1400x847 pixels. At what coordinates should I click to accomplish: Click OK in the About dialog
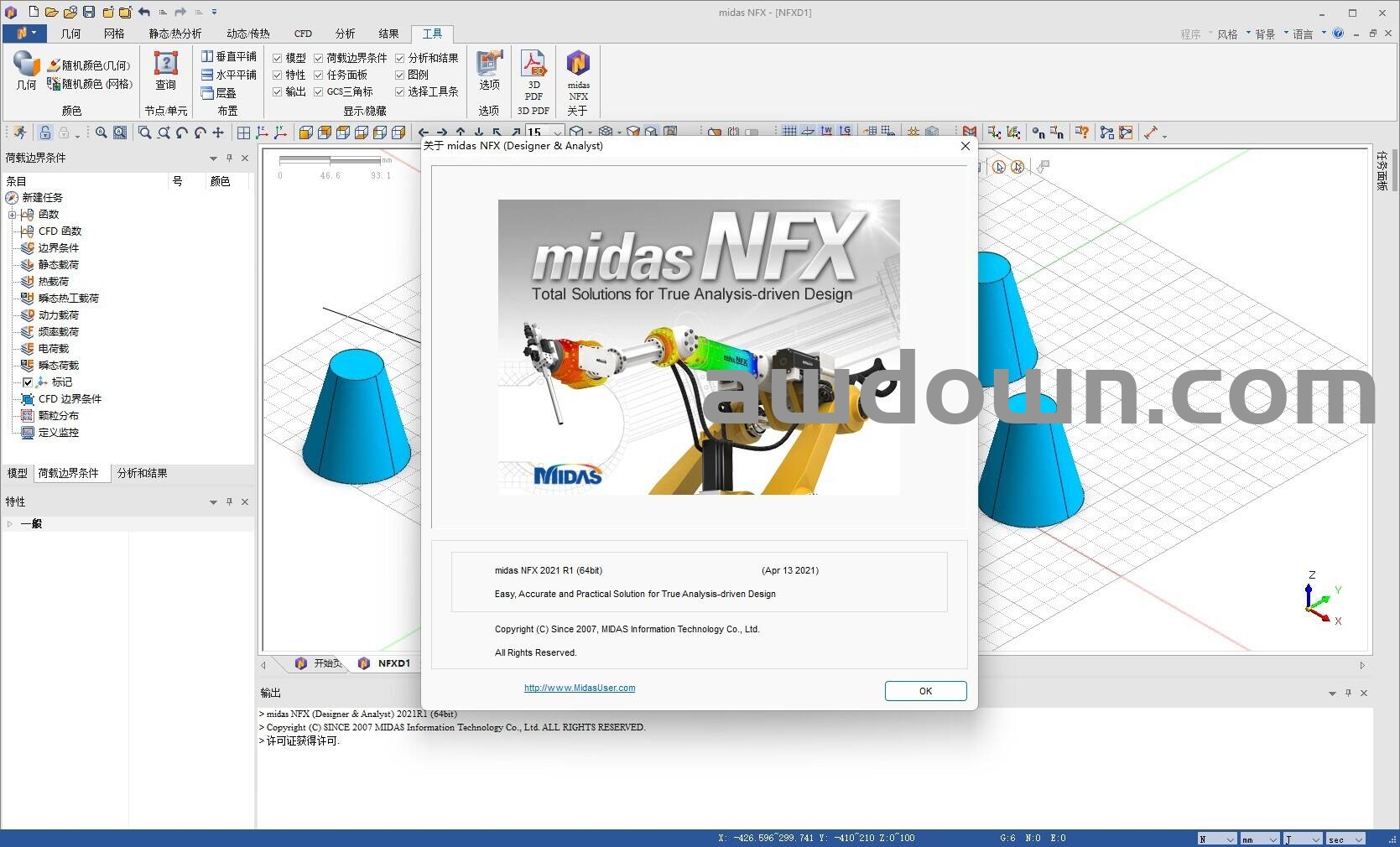point(925,691)
